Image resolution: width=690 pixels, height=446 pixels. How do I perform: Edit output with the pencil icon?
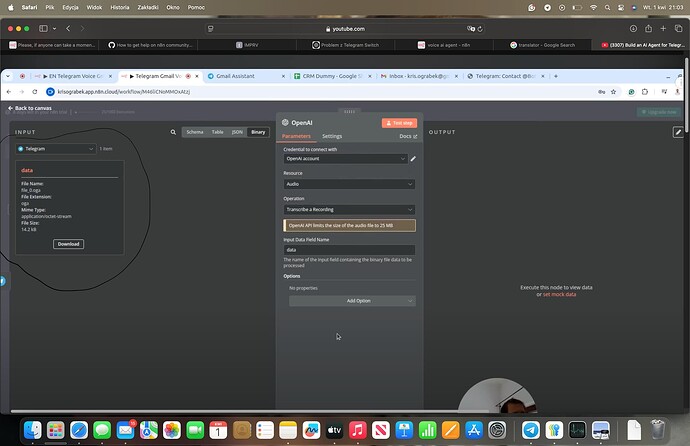click(x=678, y=132)
